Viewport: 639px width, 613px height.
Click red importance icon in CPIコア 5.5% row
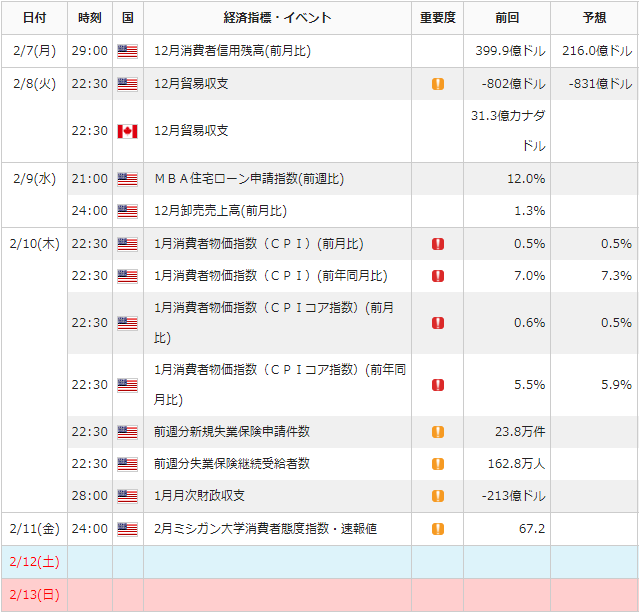pyautogui.click(x=438, y=385)
